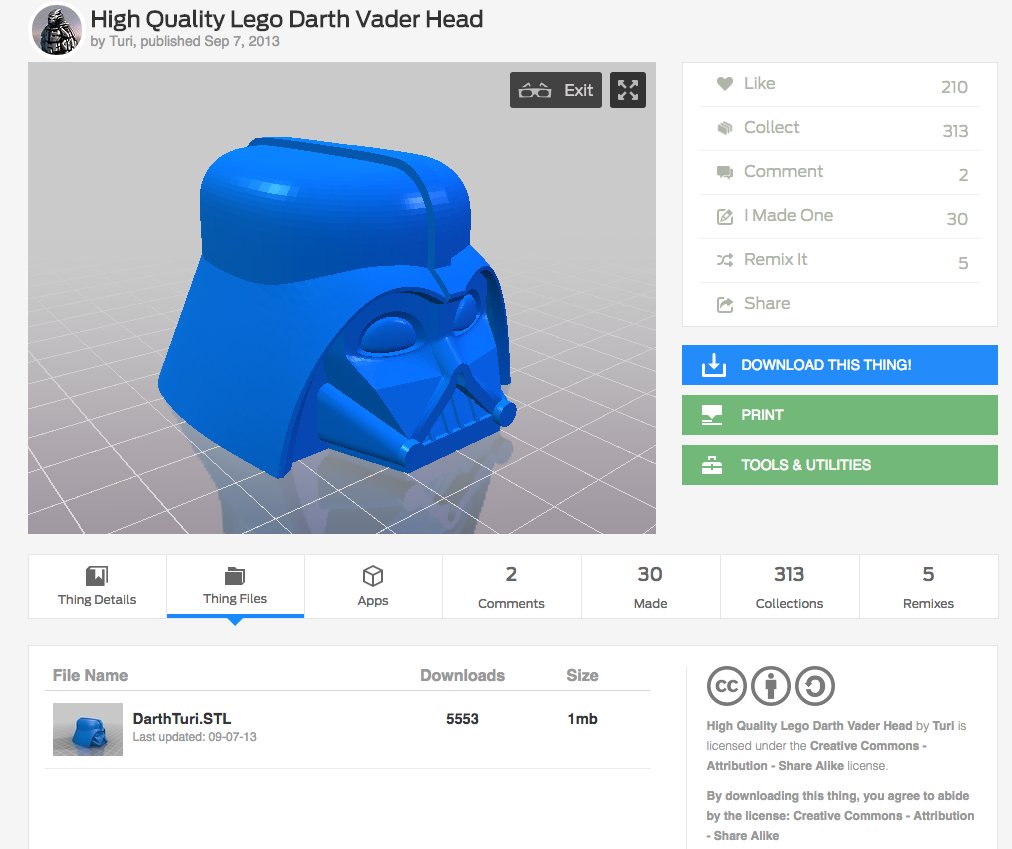Click the toolbox icon on Tools button
Screen dimensions: 1012x849
[x=712, y=465]
